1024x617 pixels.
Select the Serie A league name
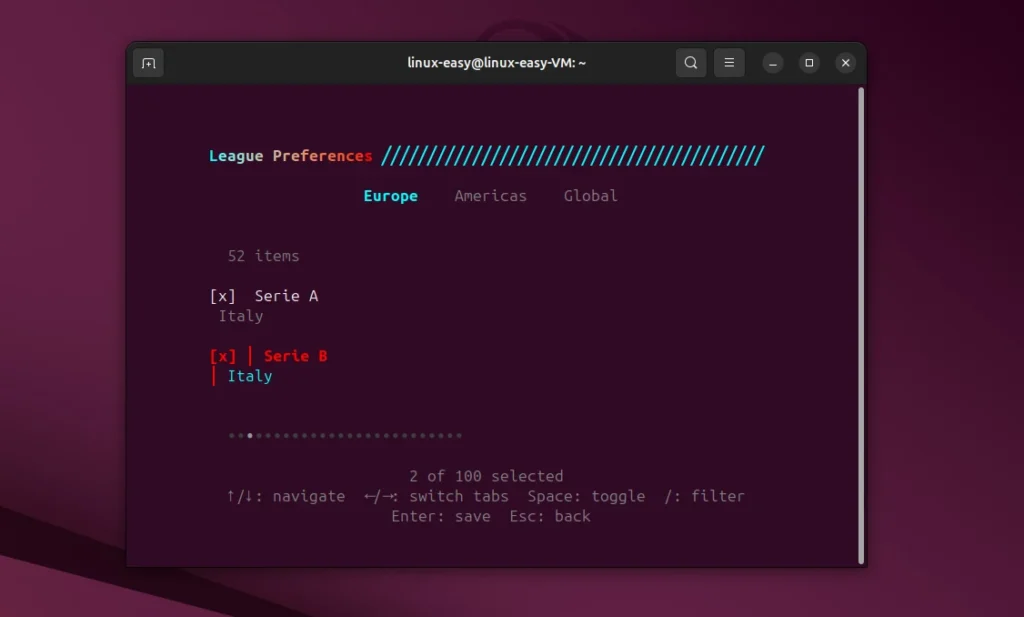pyautogui.click(x=286, y=296)
